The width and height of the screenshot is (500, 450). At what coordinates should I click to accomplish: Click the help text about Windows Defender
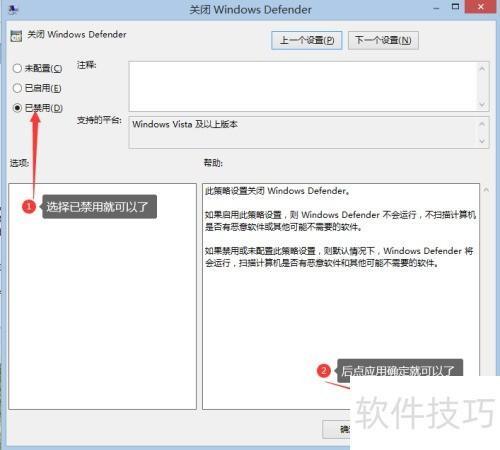[340, 227]
